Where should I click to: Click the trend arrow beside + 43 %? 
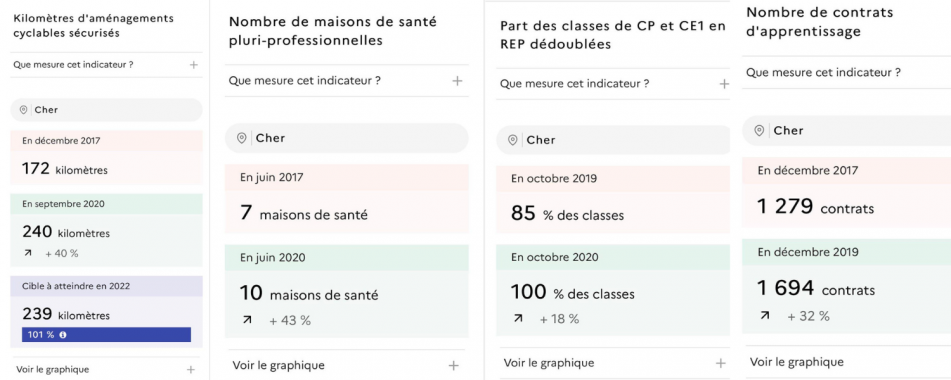pyautogui.click(x=247, y=319)
